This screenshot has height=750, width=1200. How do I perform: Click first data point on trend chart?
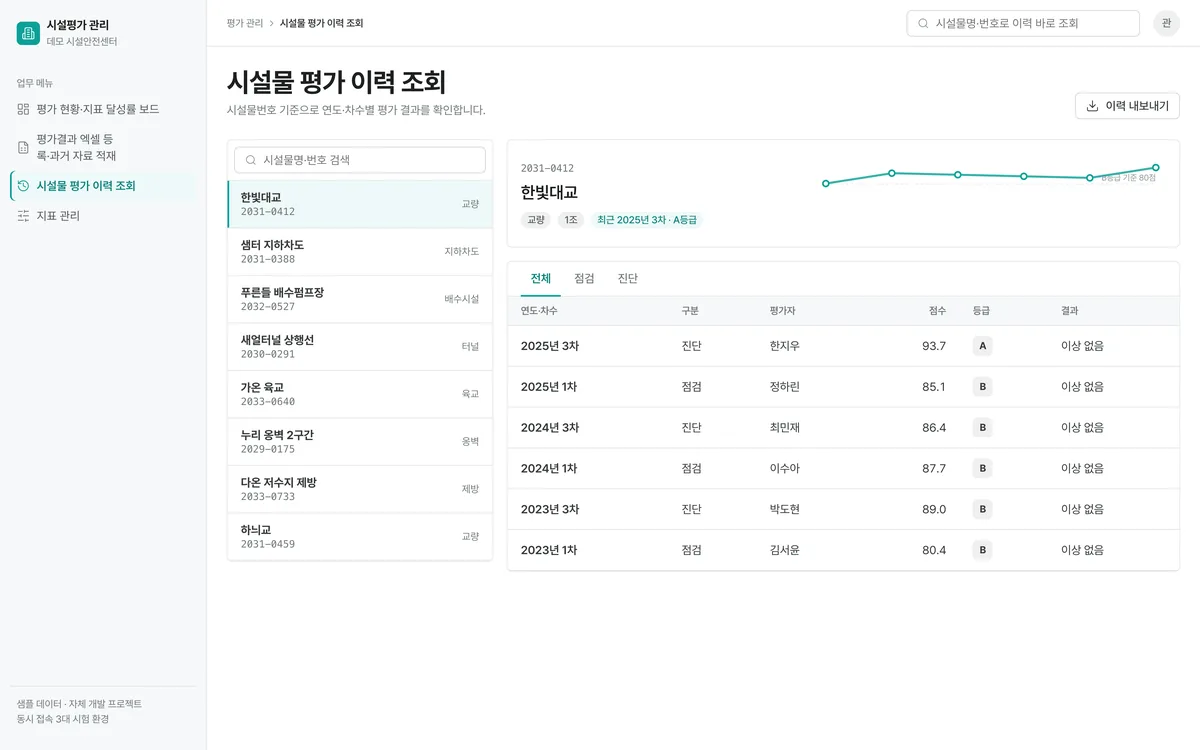[825, 183]
